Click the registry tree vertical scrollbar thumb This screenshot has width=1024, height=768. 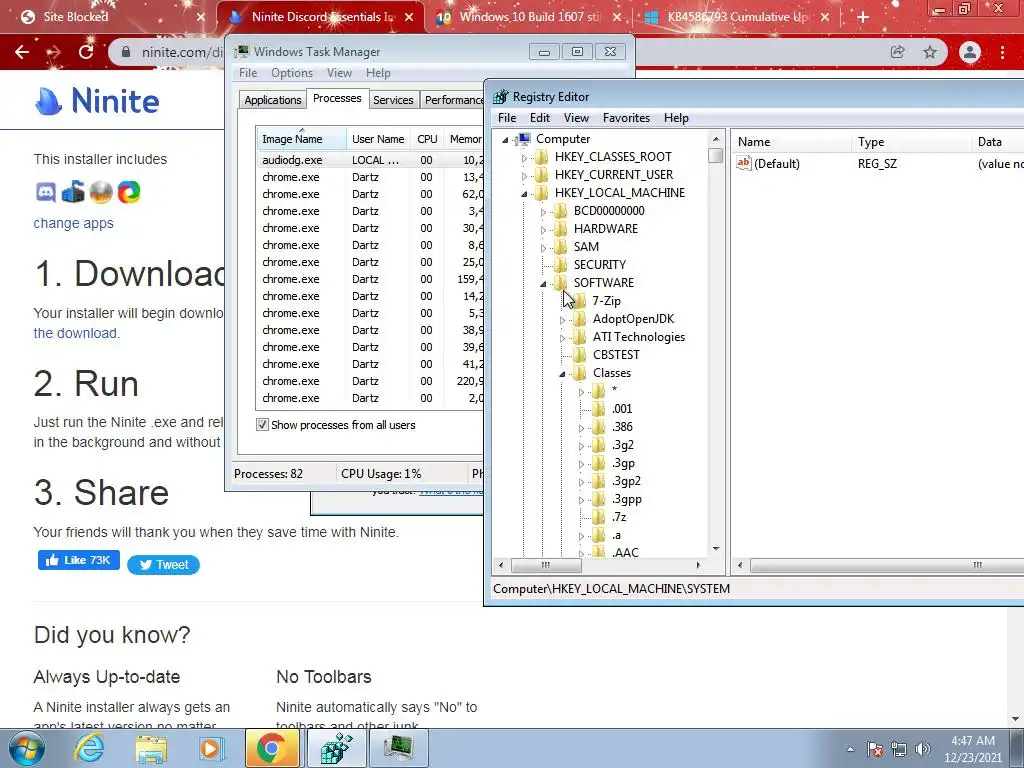tap(716, 155)
